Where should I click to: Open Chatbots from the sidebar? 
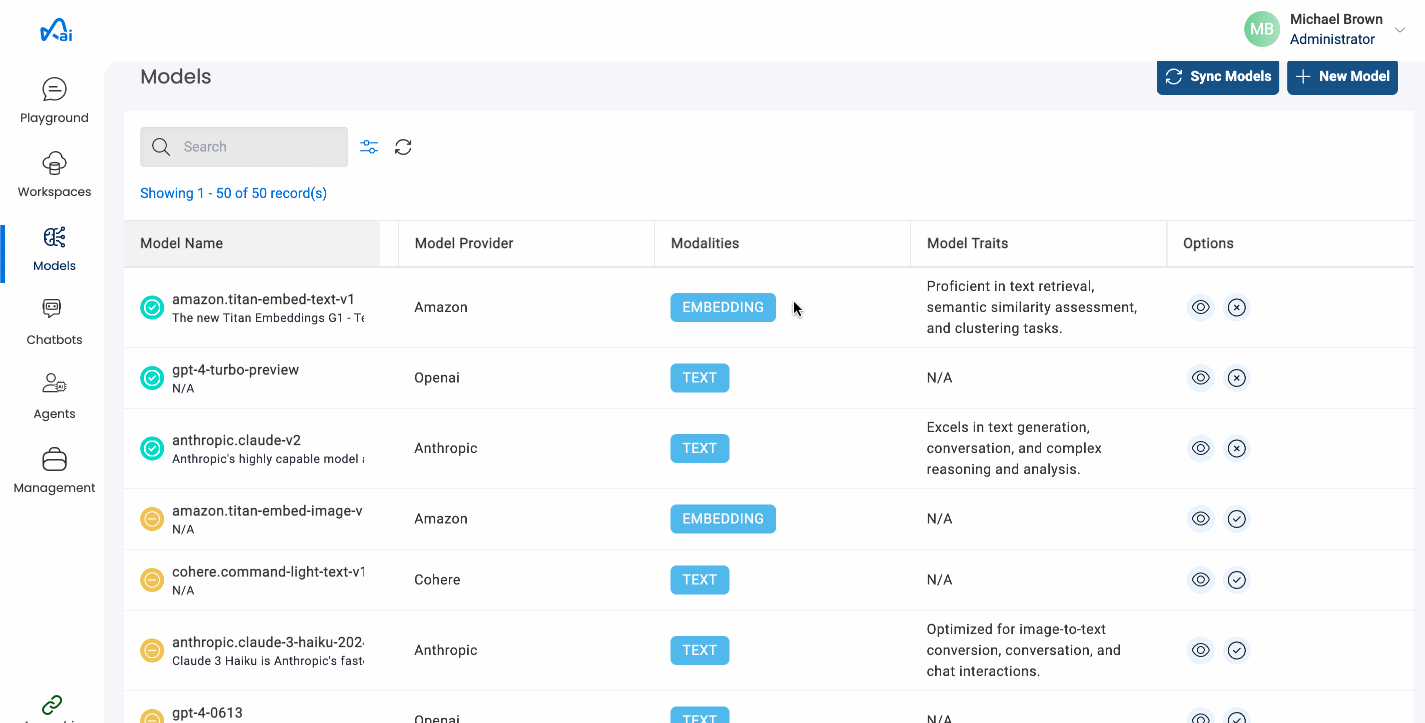(x=54, y=323)
